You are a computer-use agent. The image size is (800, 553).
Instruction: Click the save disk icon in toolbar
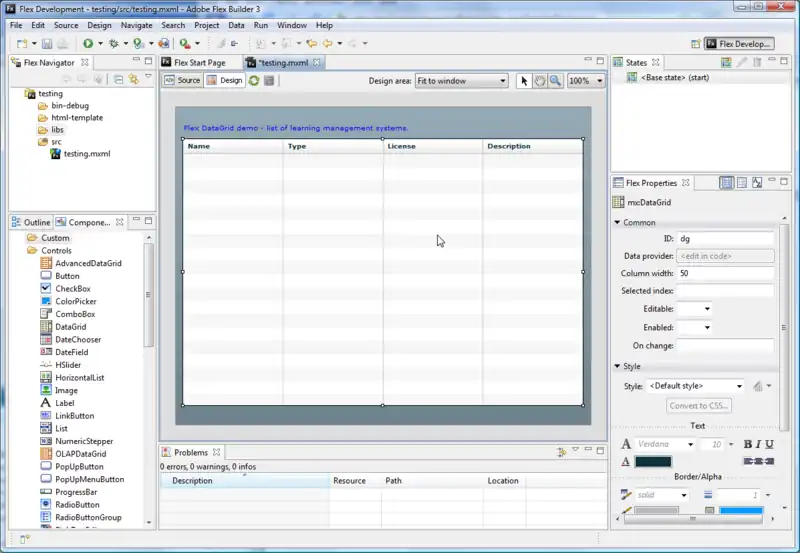[47, 44]
